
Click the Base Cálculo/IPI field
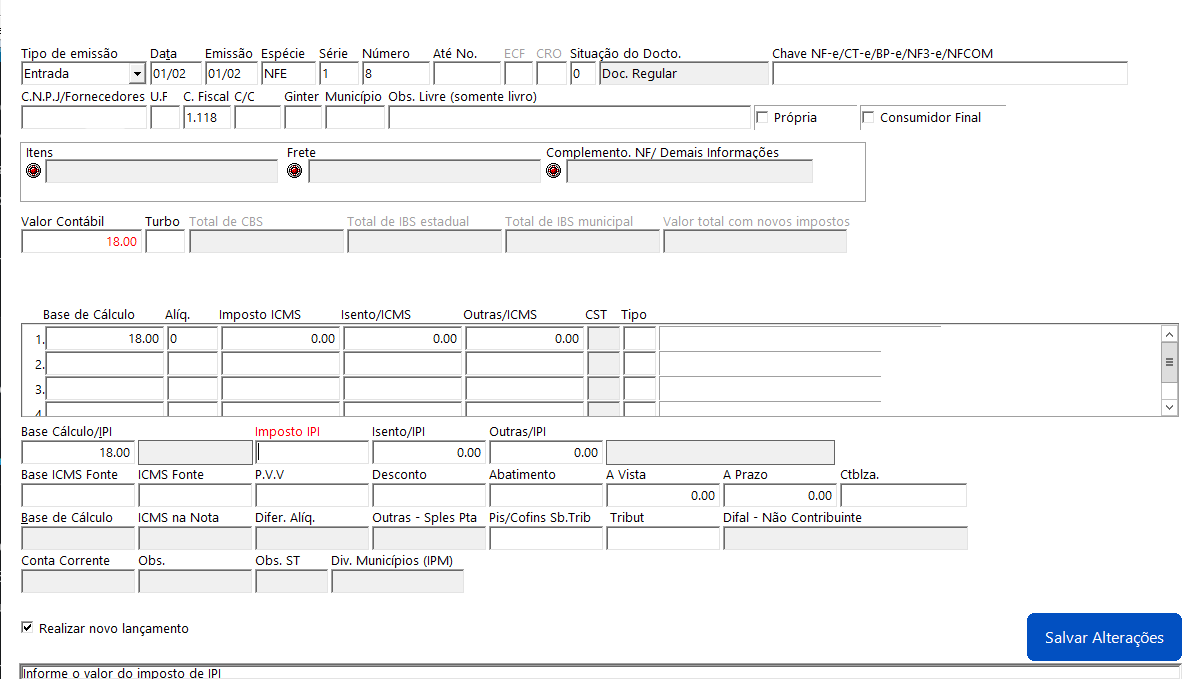click(78, 452)
